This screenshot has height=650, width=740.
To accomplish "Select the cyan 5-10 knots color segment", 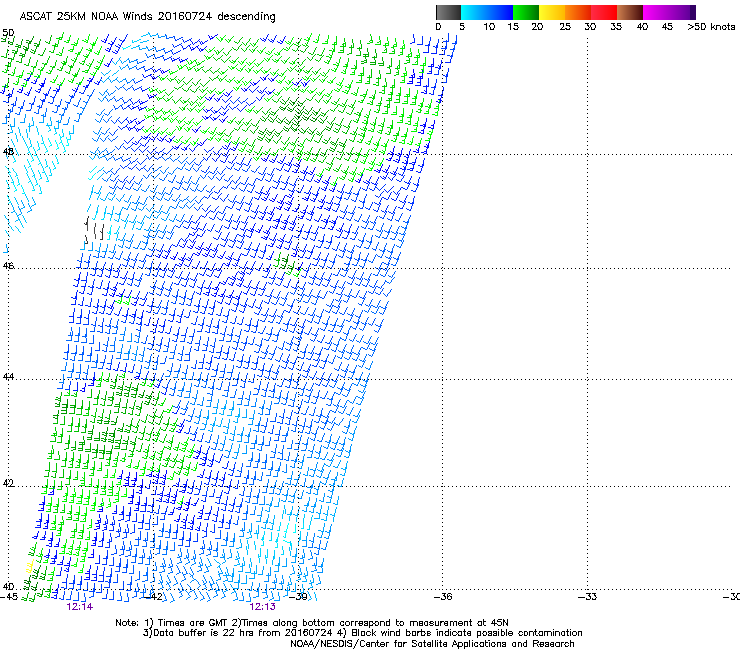I will click(x=474, y=12).
